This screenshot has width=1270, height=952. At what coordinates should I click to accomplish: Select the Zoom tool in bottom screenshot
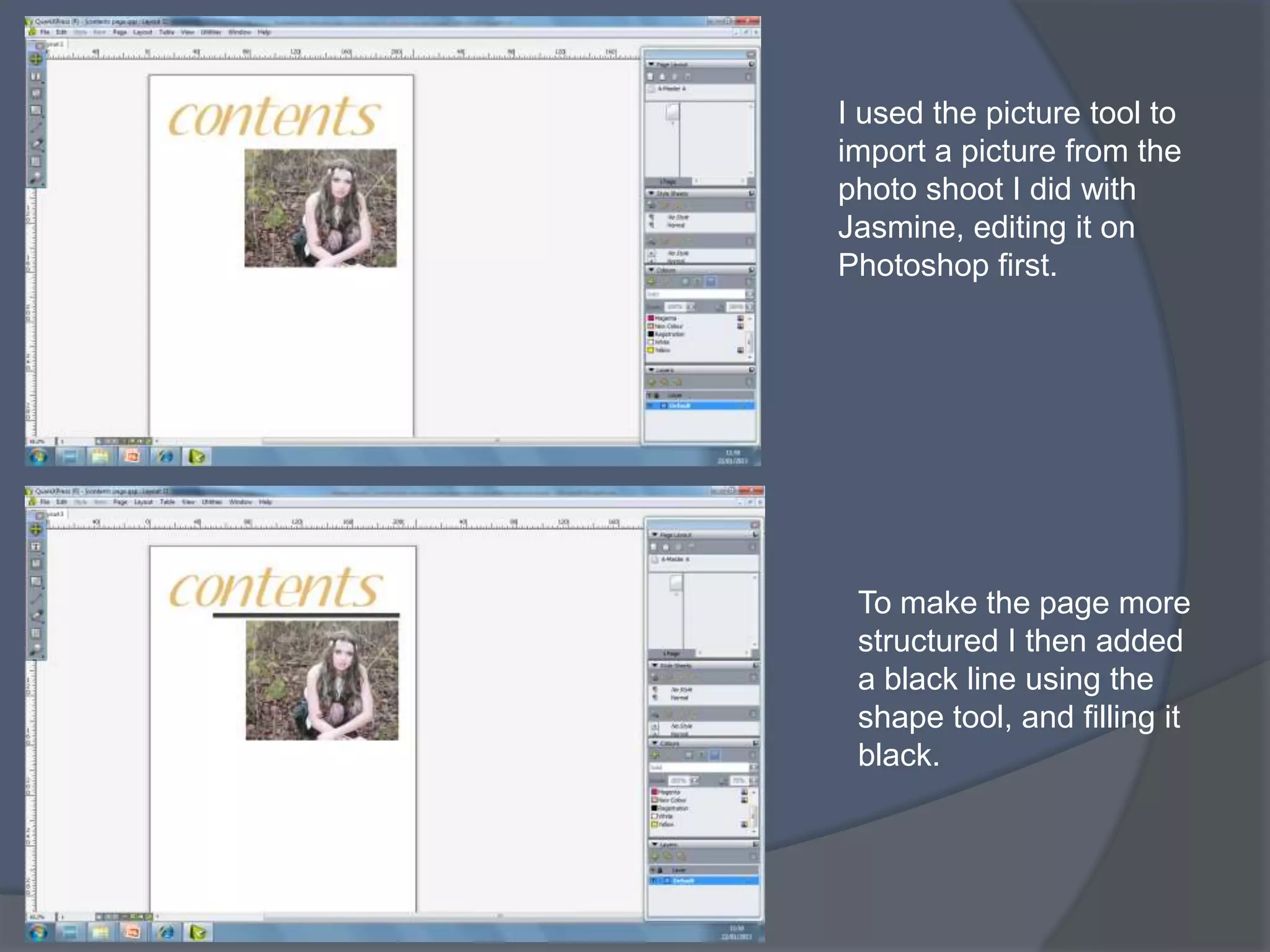point(36,650)
